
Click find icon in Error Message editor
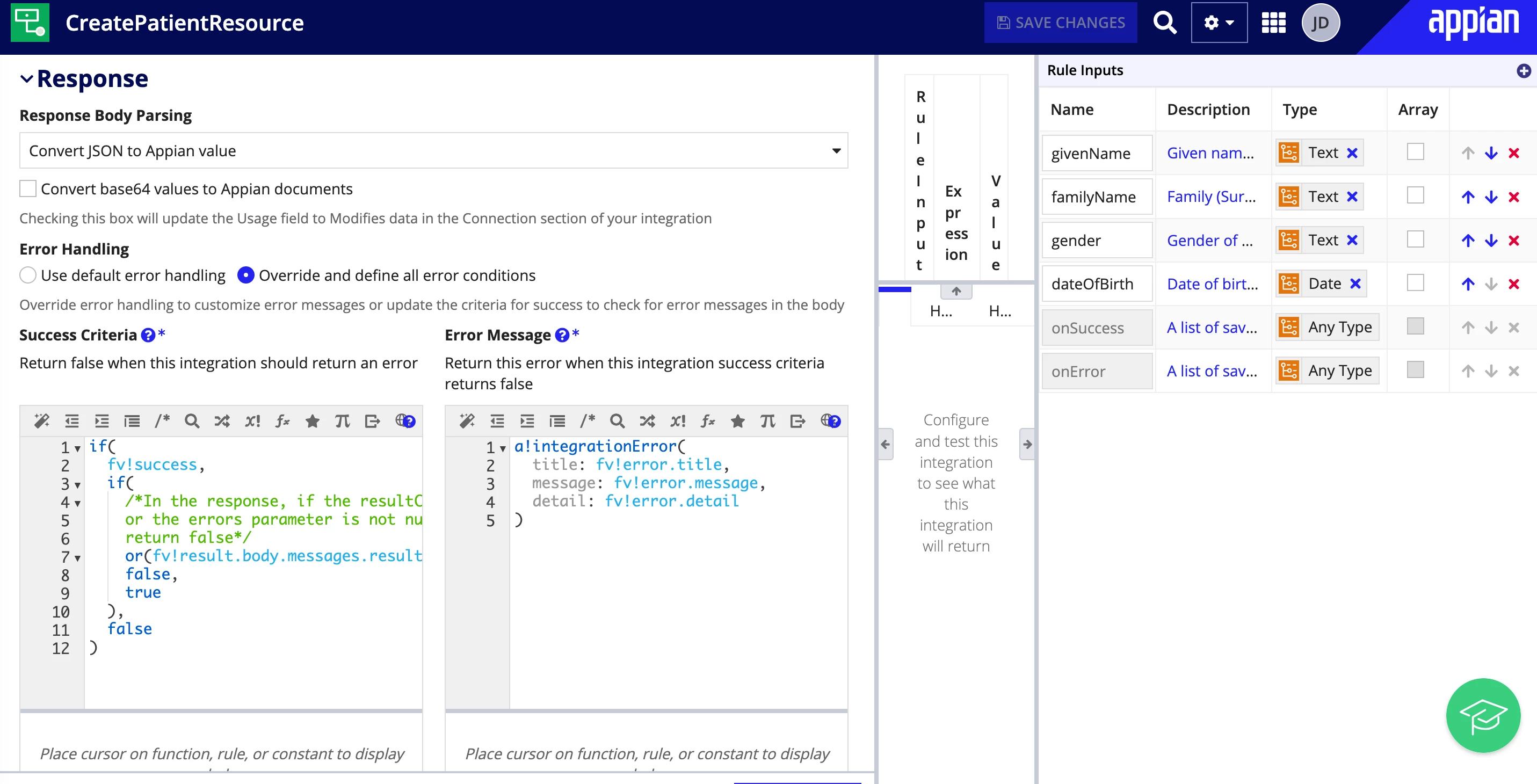point(618,421)
